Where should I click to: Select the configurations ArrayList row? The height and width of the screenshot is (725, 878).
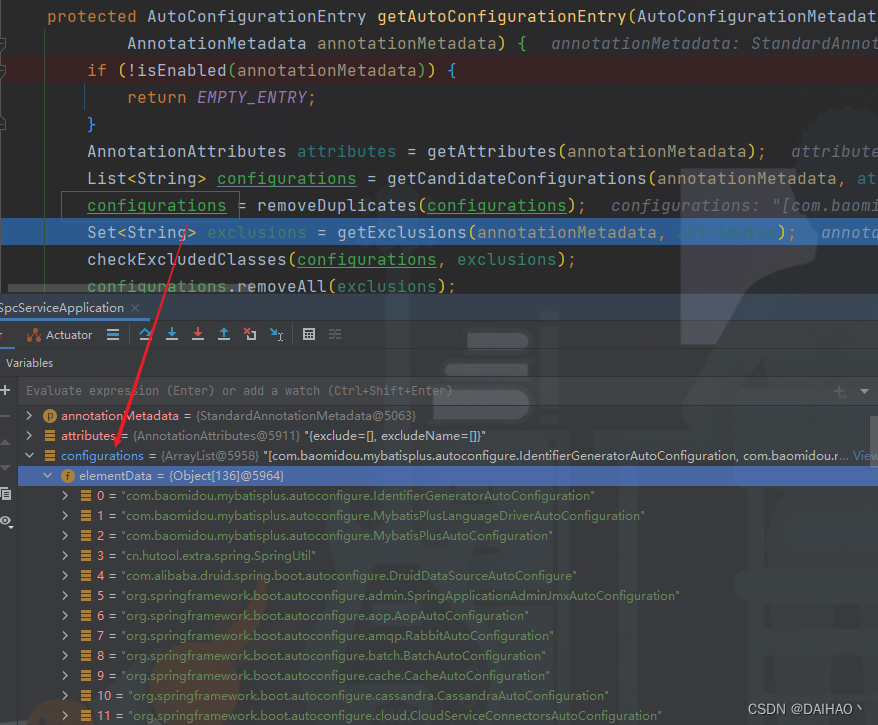point(442,456)
